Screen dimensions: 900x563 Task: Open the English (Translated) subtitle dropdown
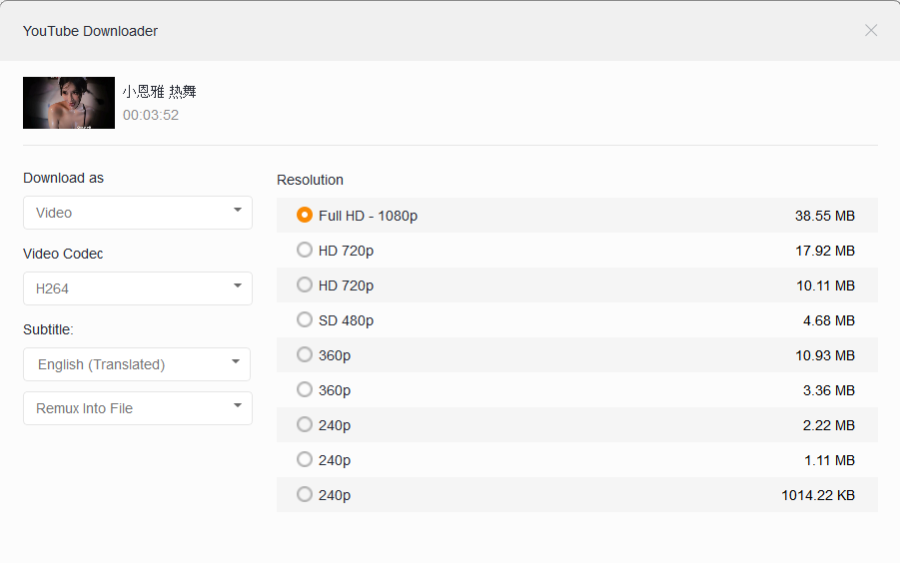[x=137, y=364]
